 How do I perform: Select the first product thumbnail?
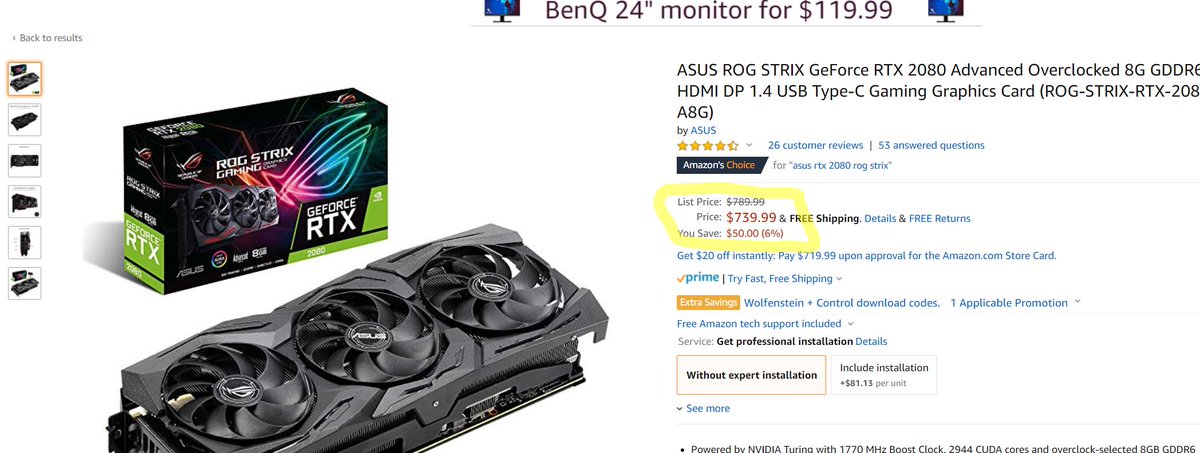[25, 79]
